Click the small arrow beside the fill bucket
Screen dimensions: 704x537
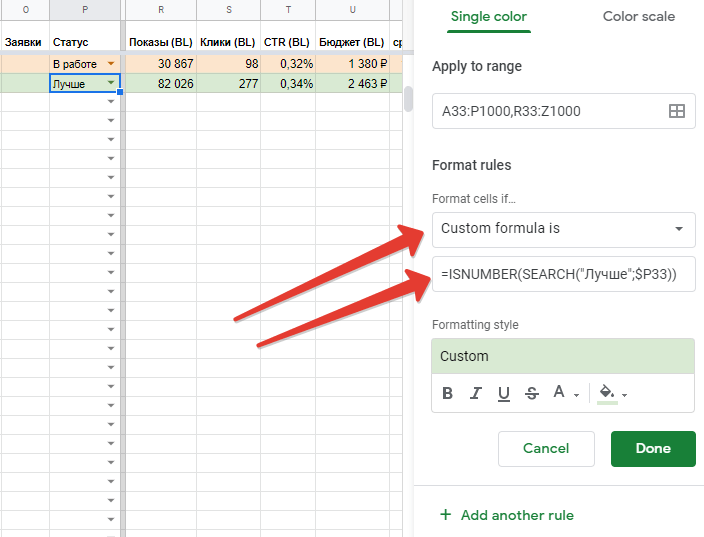624,395
